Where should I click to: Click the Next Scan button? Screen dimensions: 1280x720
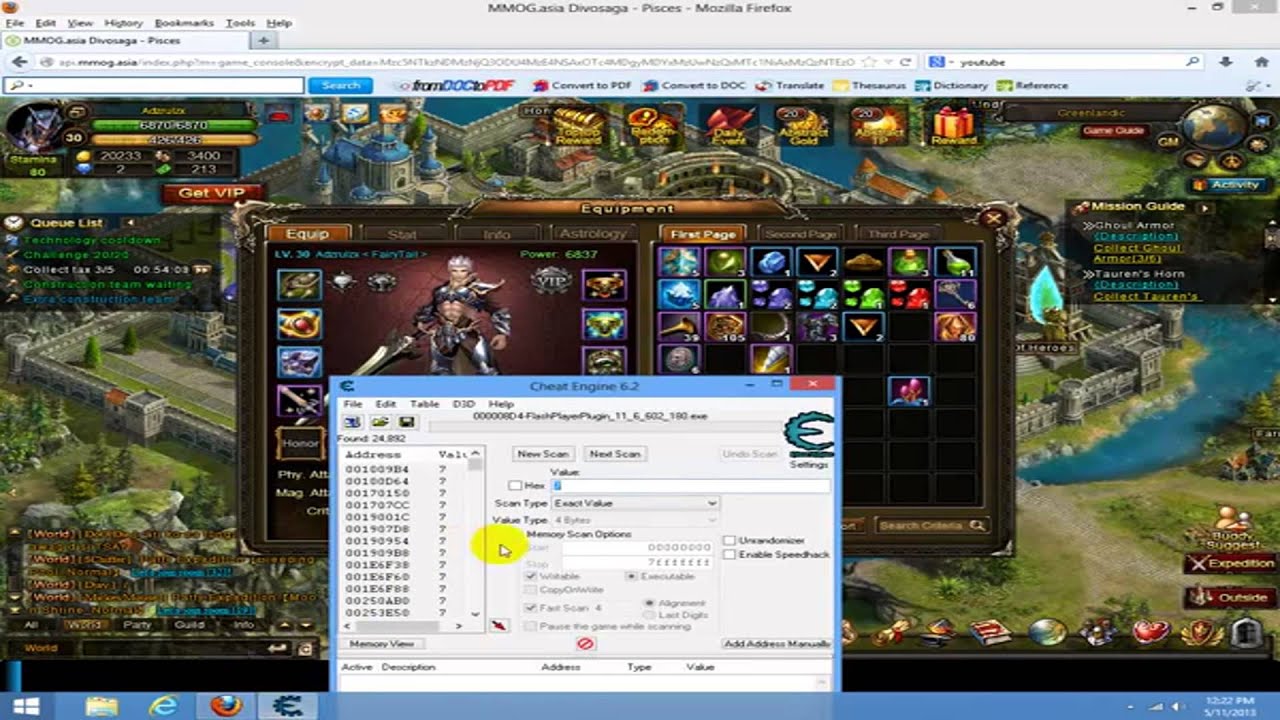coord(615,454)
